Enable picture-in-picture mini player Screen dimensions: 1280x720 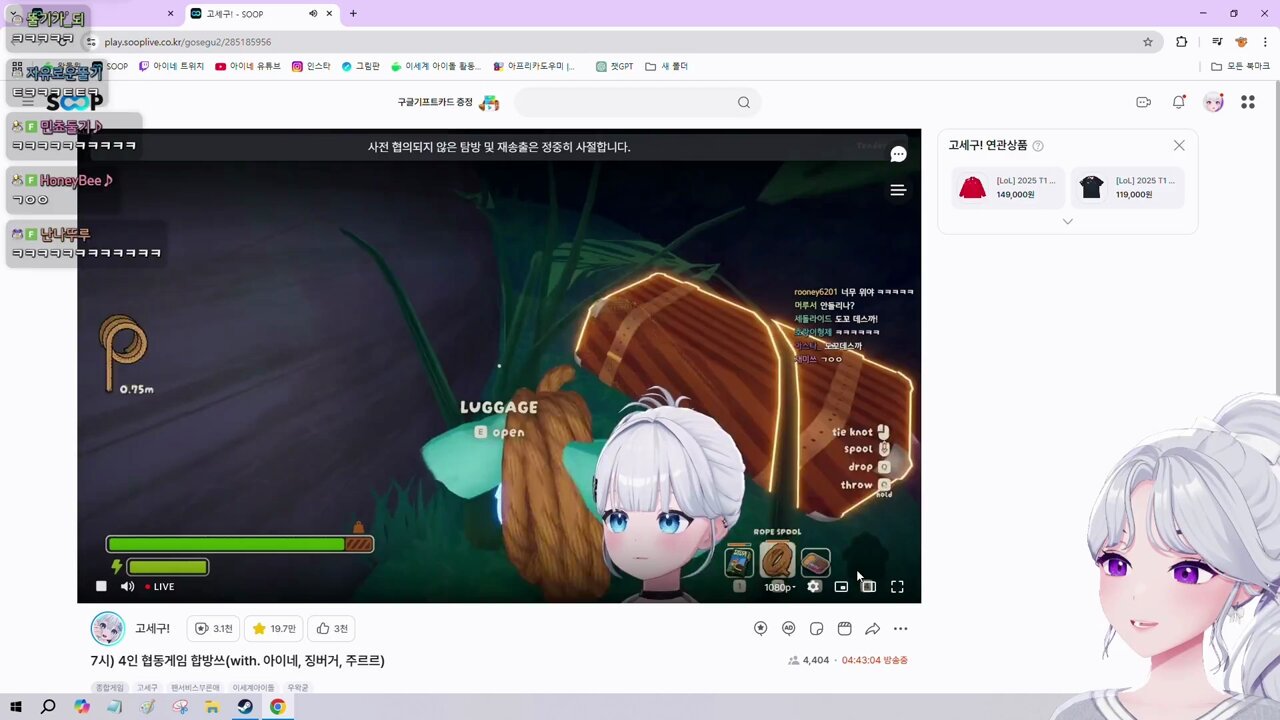[x=841, y=587]
